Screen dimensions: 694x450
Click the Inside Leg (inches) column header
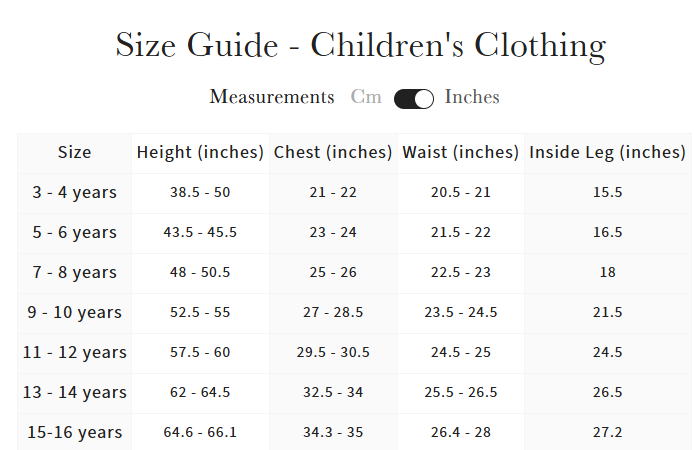607,153
